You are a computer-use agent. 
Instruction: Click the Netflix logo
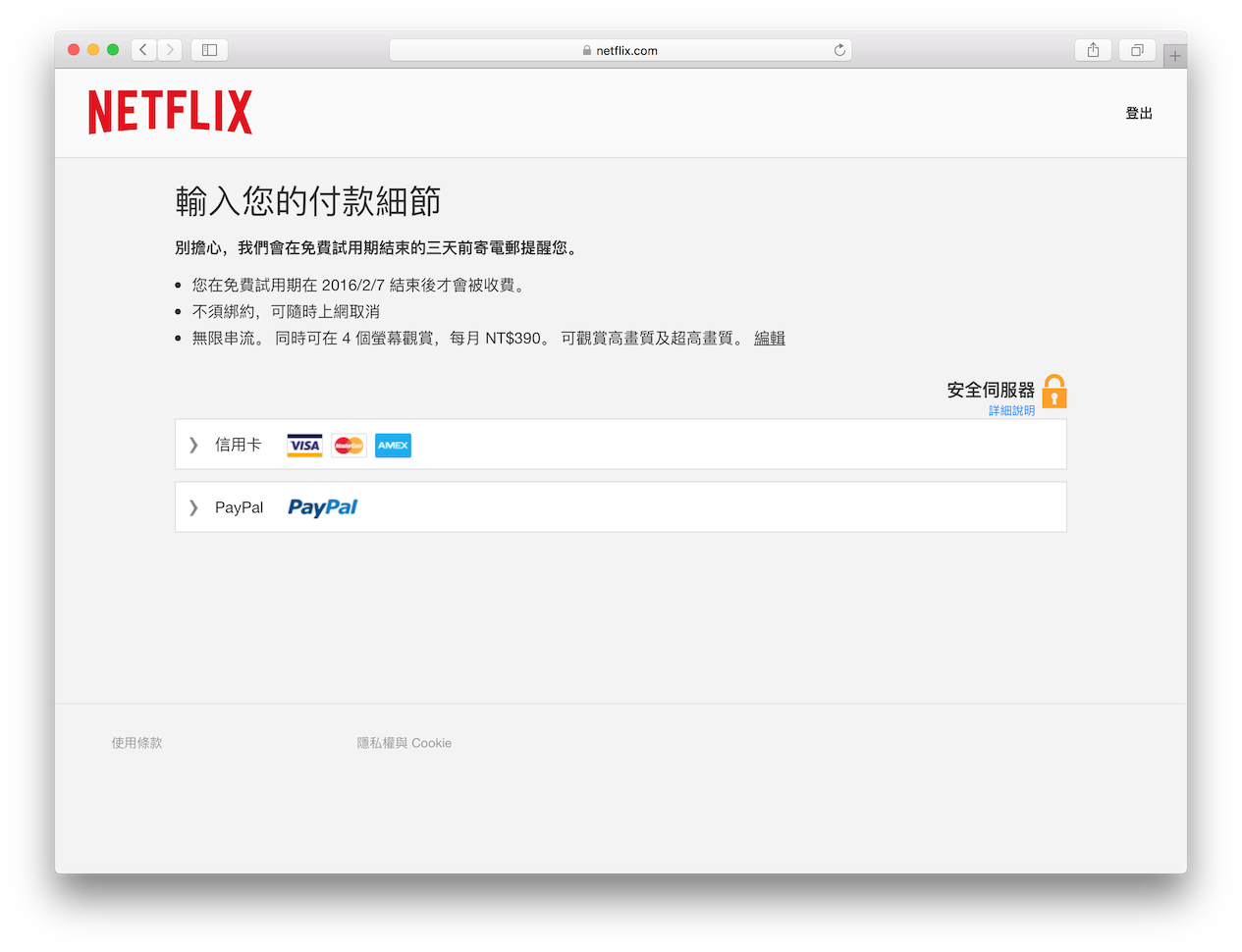[x=170, y=112]
